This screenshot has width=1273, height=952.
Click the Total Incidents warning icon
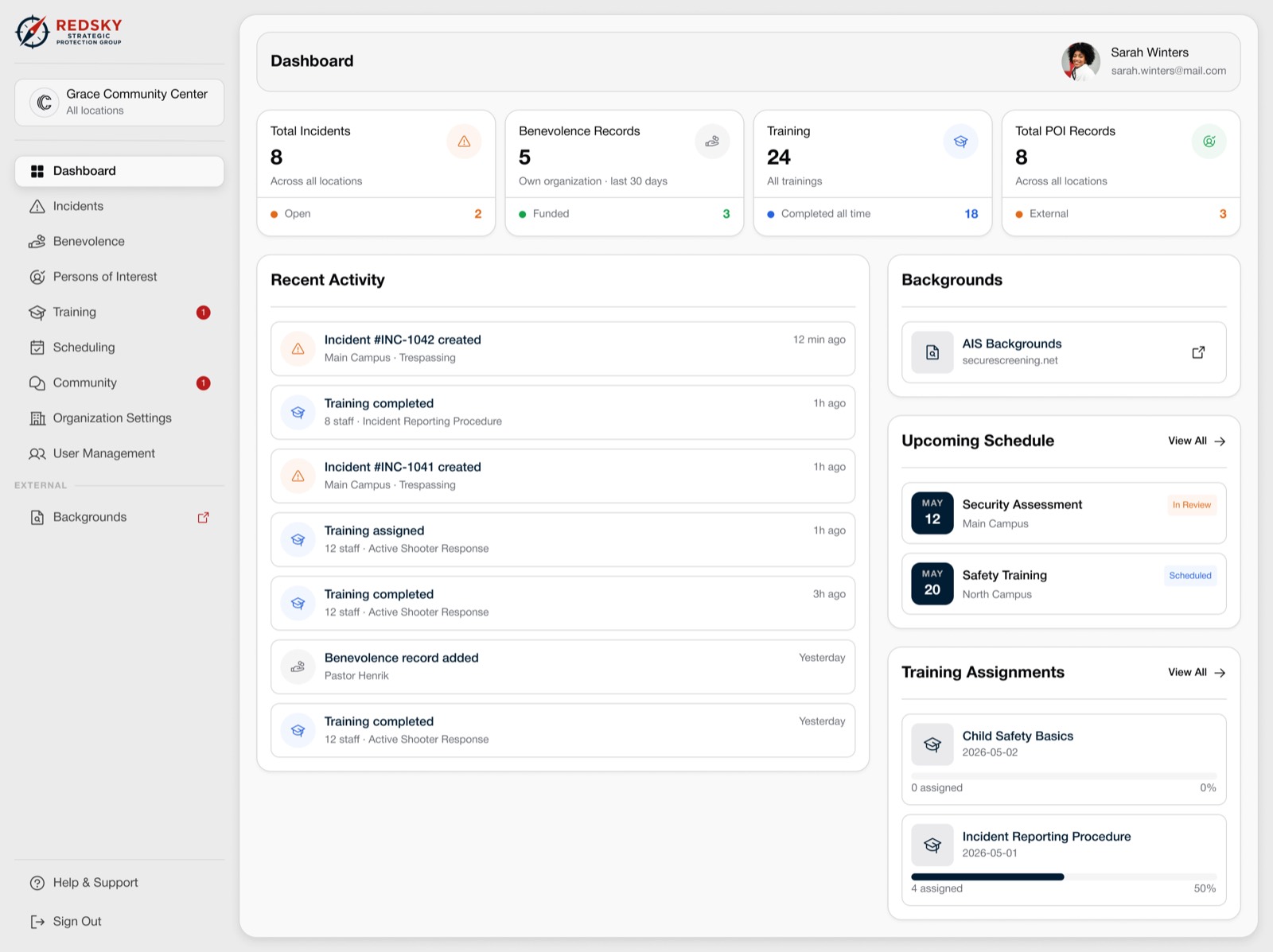pos(464,142)
